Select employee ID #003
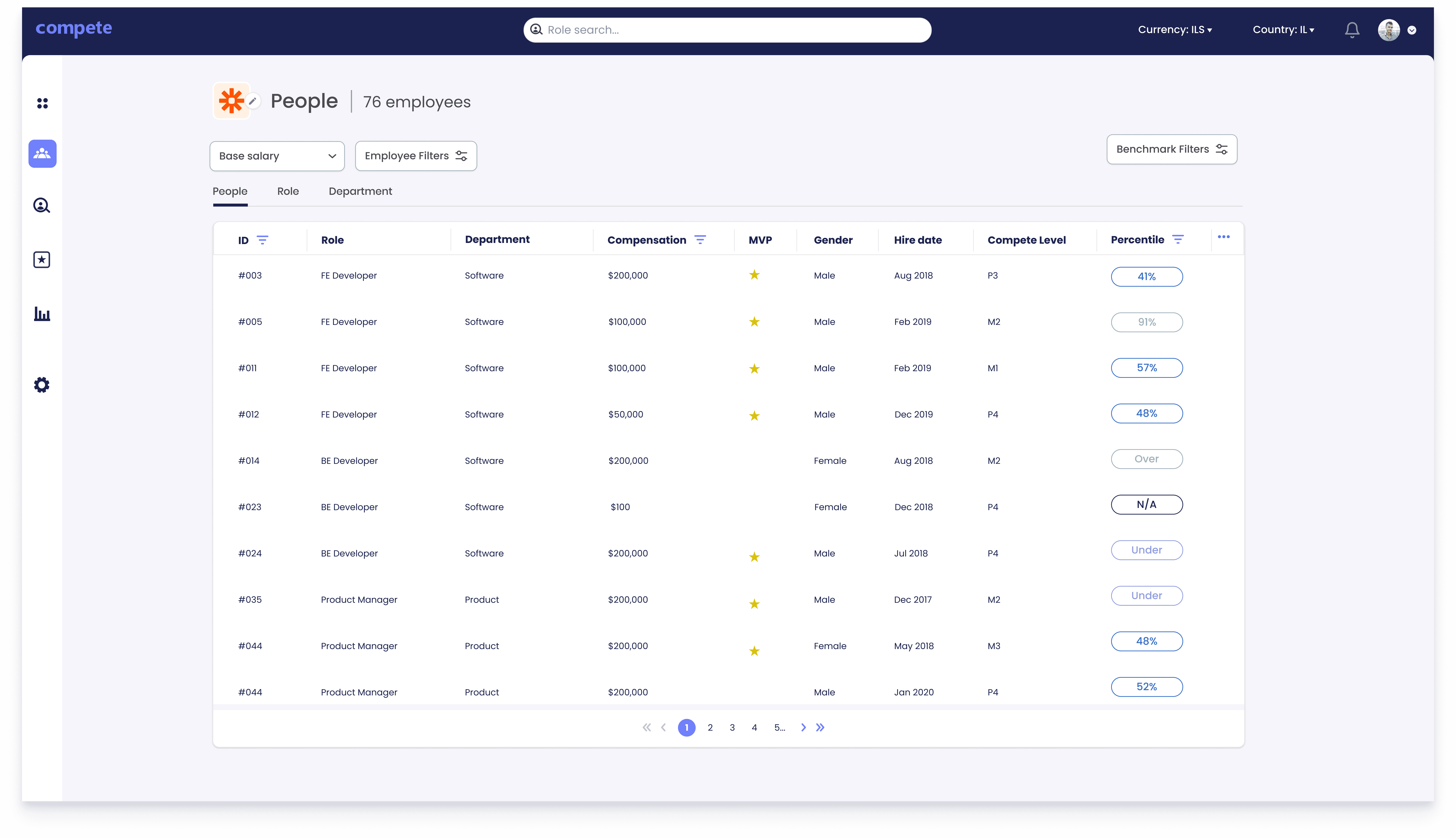 tap(250, 276)
